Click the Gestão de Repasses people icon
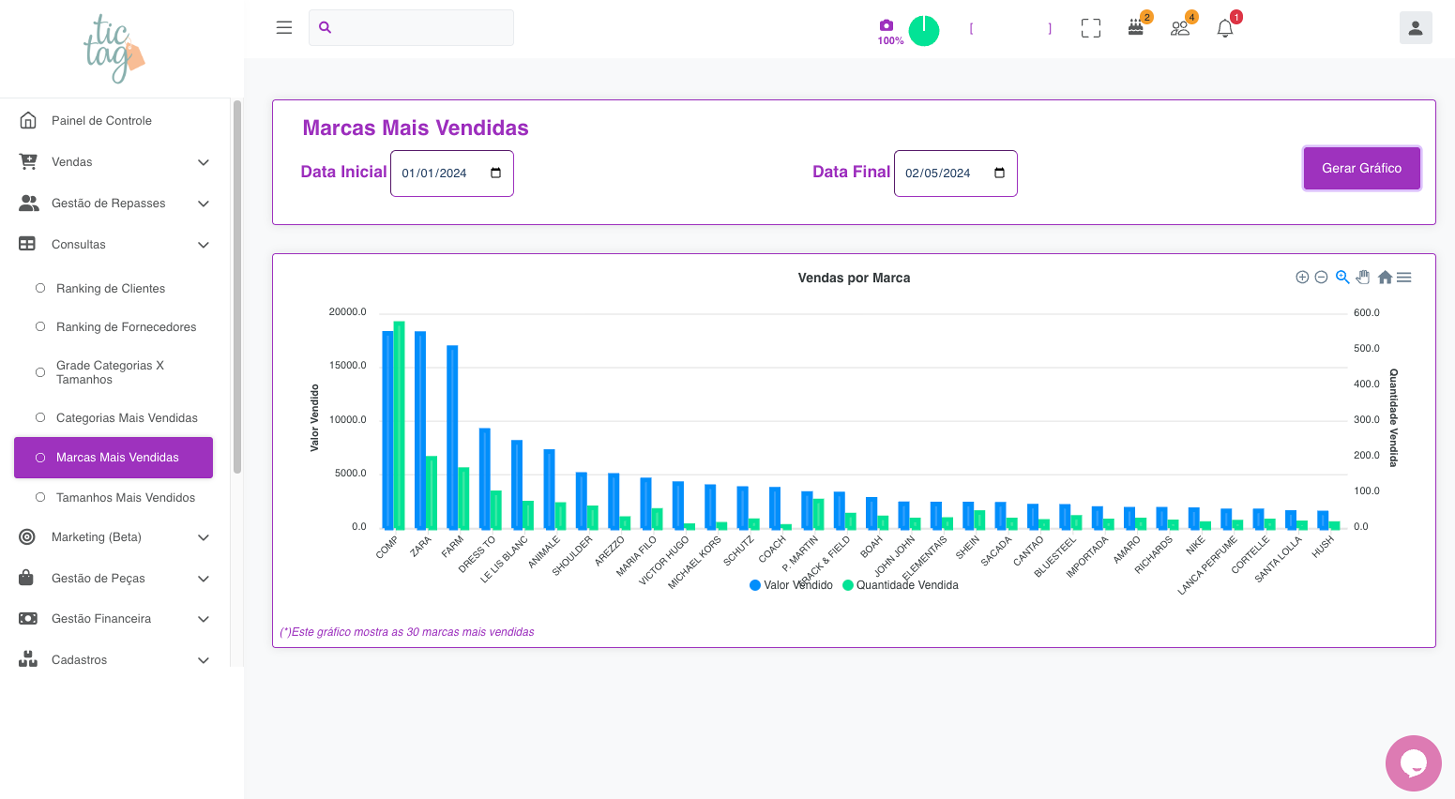Viewport: 1455px width, 799px height. [28, 203]
